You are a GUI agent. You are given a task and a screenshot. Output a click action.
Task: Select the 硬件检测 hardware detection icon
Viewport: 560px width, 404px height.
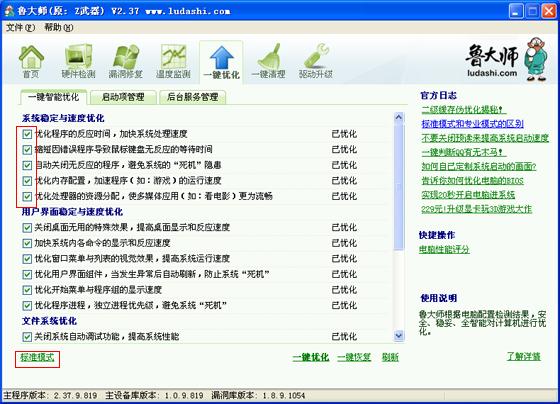click(78, 61)
